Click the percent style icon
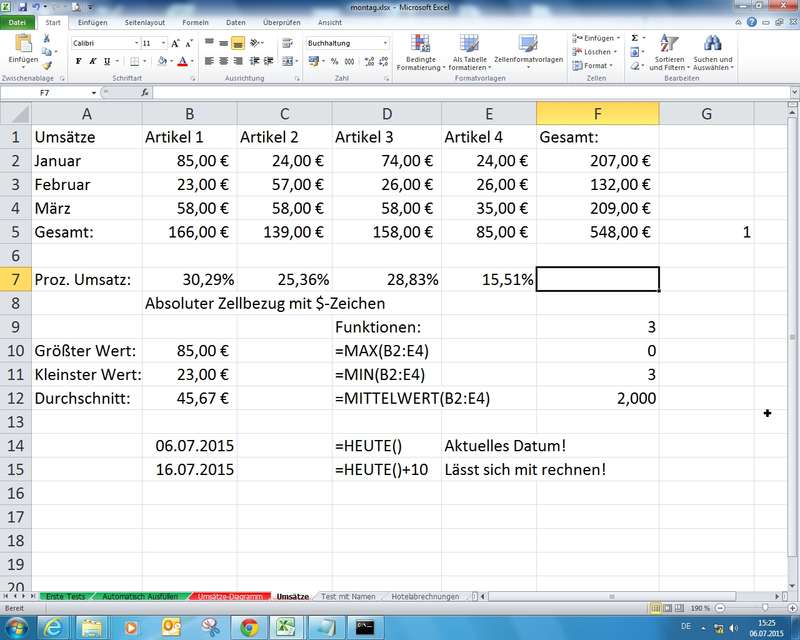Screen dimensions: 800x640 [x=332, y=61]
